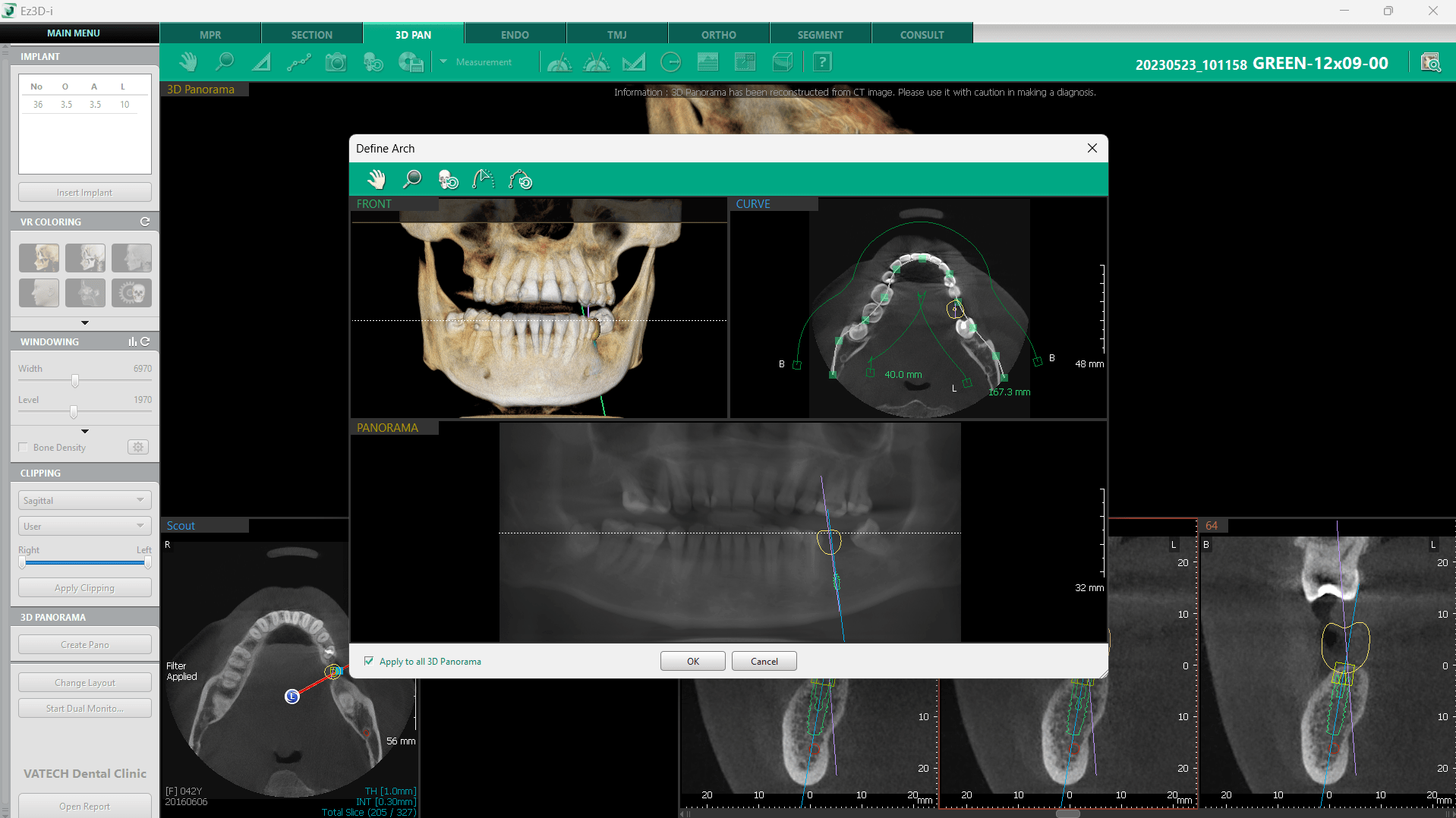Reset VR Coloring with refresh icon
Image resolution: width=1456 pixels, height=818 pixels.
click(145, 222)
